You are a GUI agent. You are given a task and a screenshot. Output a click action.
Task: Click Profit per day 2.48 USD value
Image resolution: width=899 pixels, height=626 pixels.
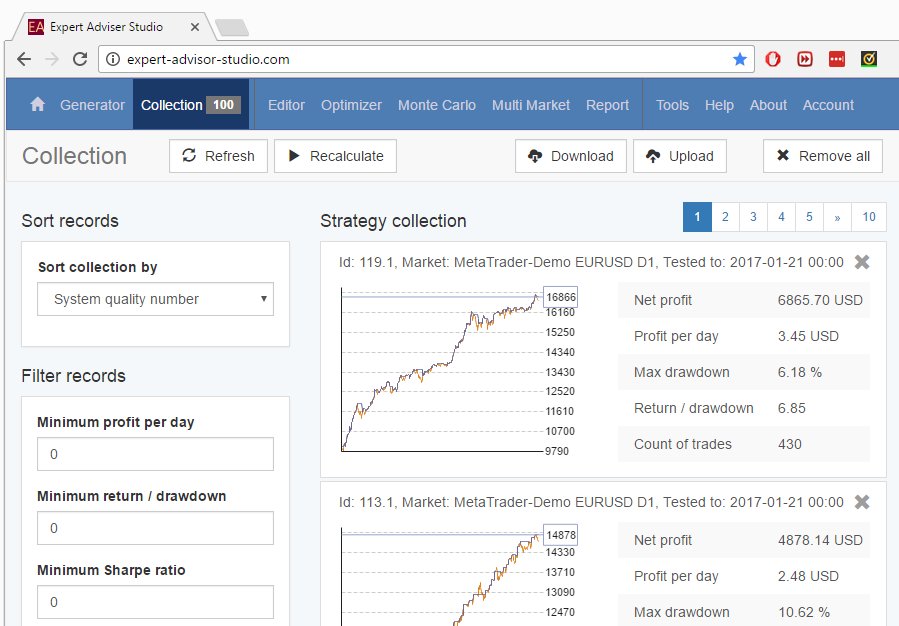tap(808, 576)
